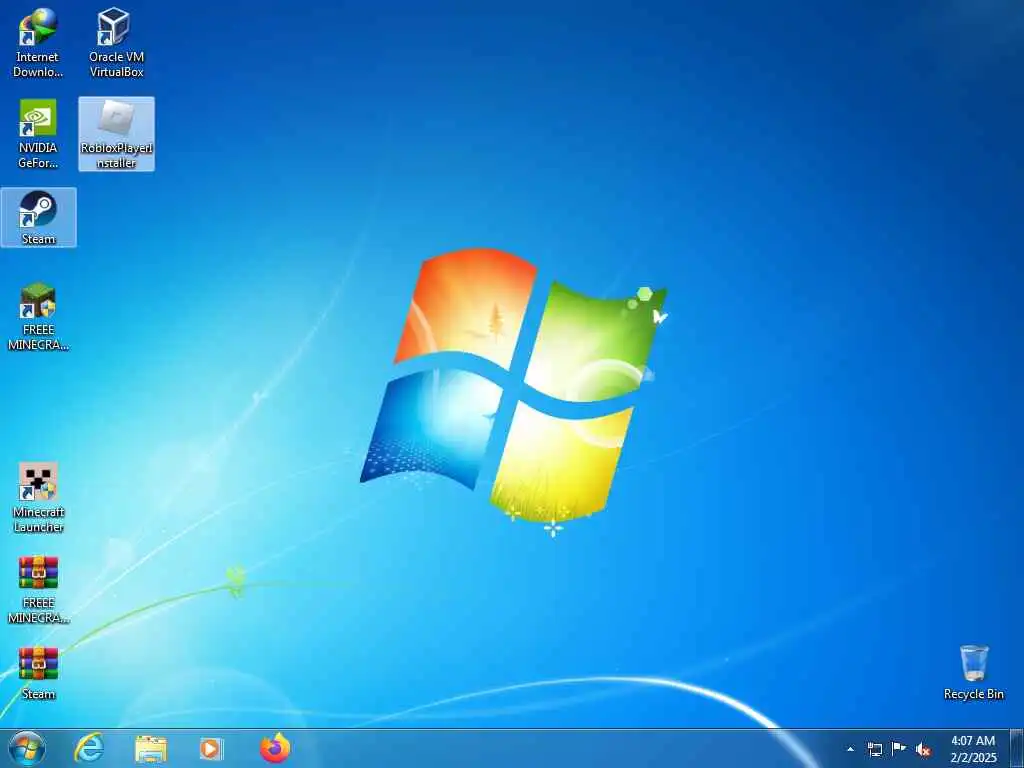Click the muted volume speaker icon
This screenshot has height=768, width=1024.
click(x=923, y=749)
